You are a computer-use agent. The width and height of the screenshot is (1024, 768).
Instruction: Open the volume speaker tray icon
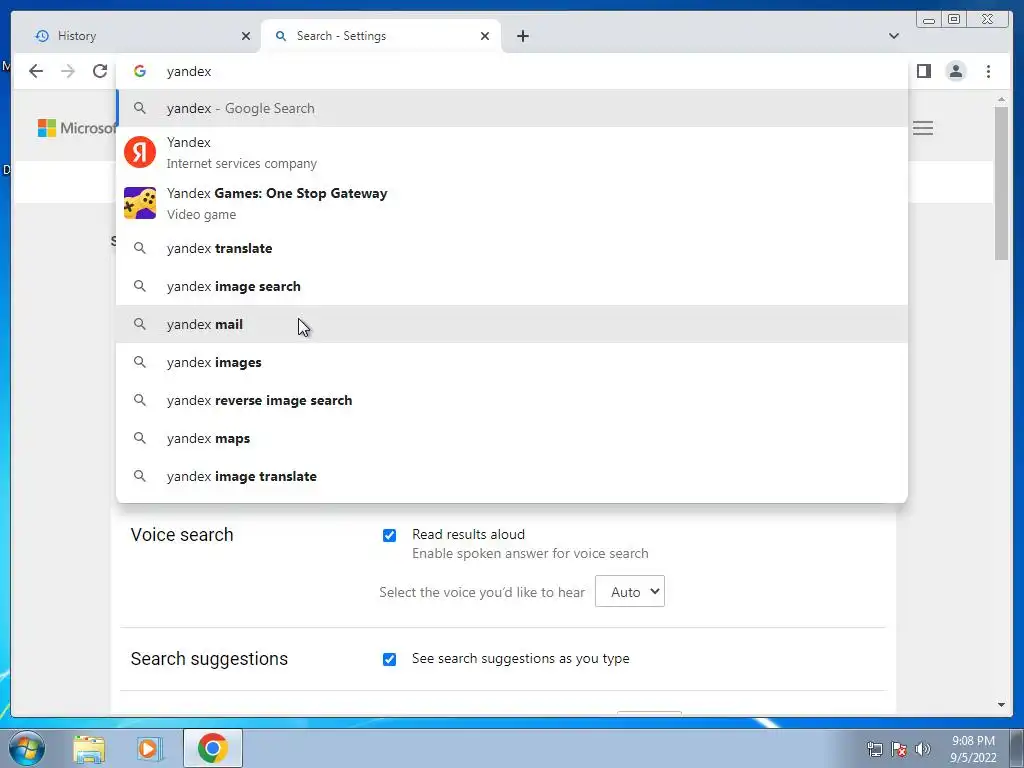pyautogui.click(x=923, y=749)
